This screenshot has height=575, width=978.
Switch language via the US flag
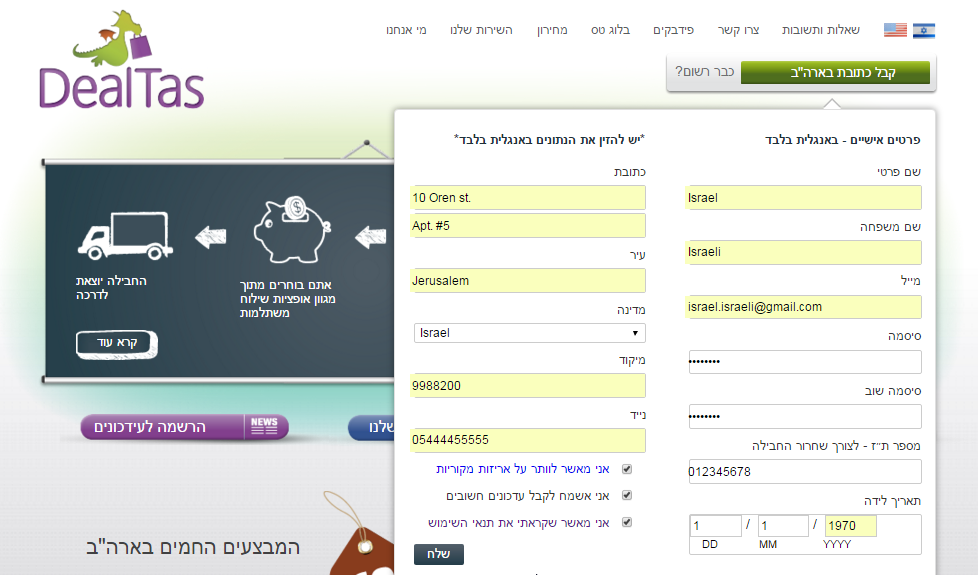895,30
